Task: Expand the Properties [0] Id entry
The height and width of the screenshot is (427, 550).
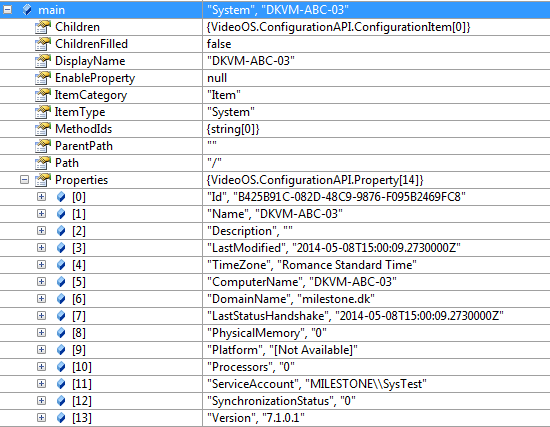Action: click(41, 196)
